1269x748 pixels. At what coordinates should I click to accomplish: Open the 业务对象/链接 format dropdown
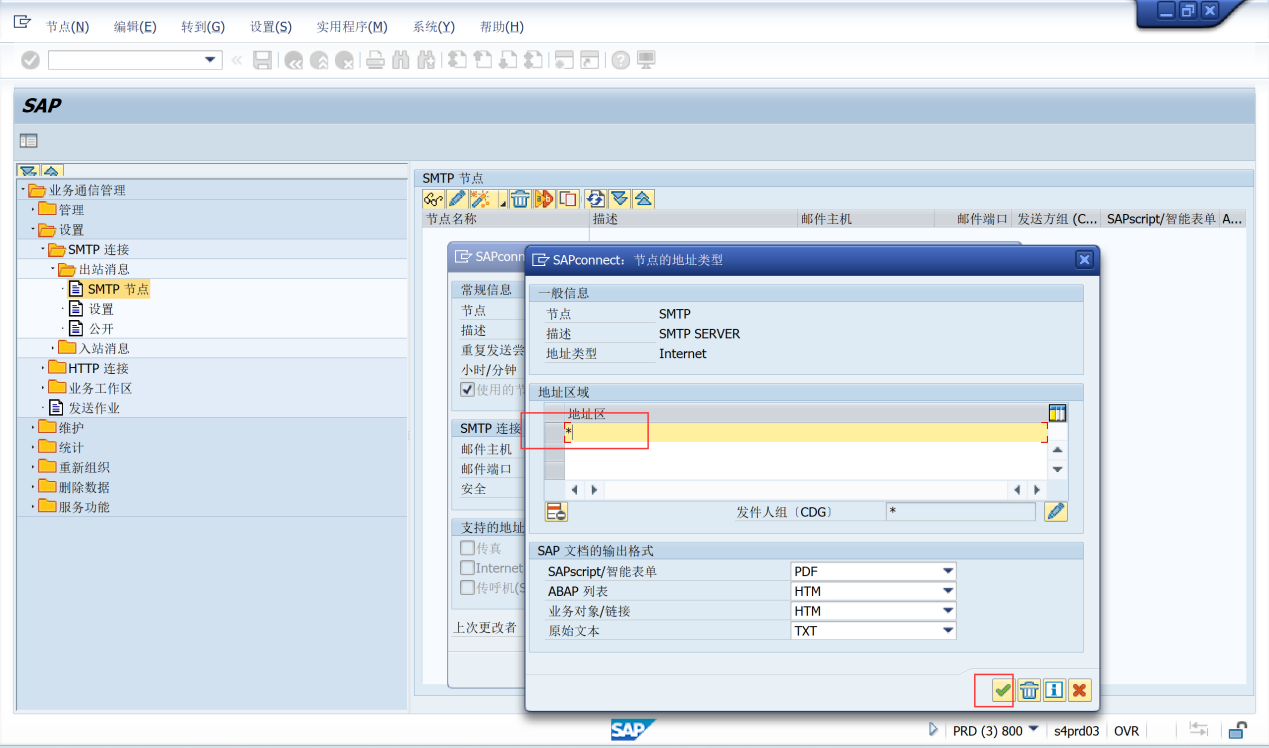947,611
